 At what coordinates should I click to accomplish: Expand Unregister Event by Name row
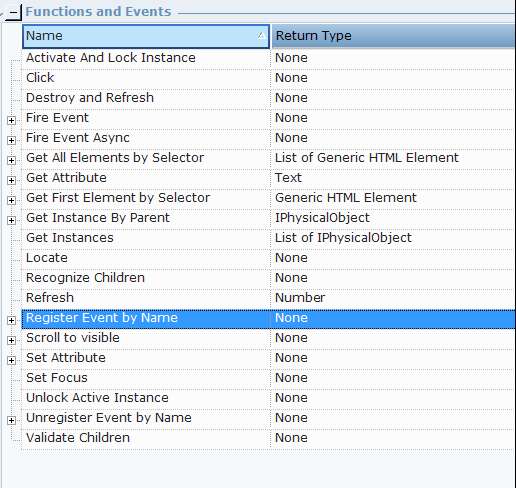12,420
